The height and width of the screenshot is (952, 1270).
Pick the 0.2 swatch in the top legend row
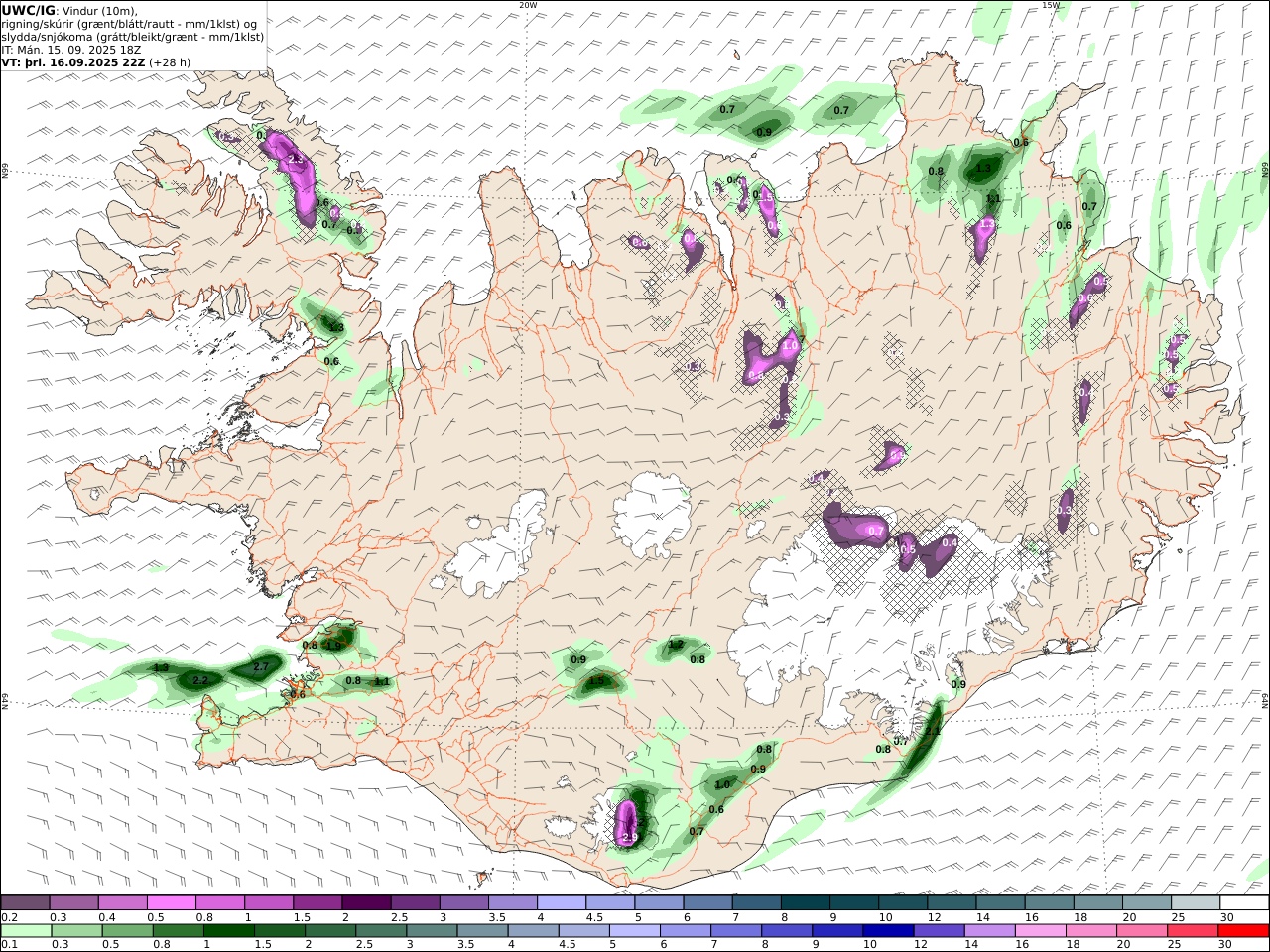click(x=25, y=902)
